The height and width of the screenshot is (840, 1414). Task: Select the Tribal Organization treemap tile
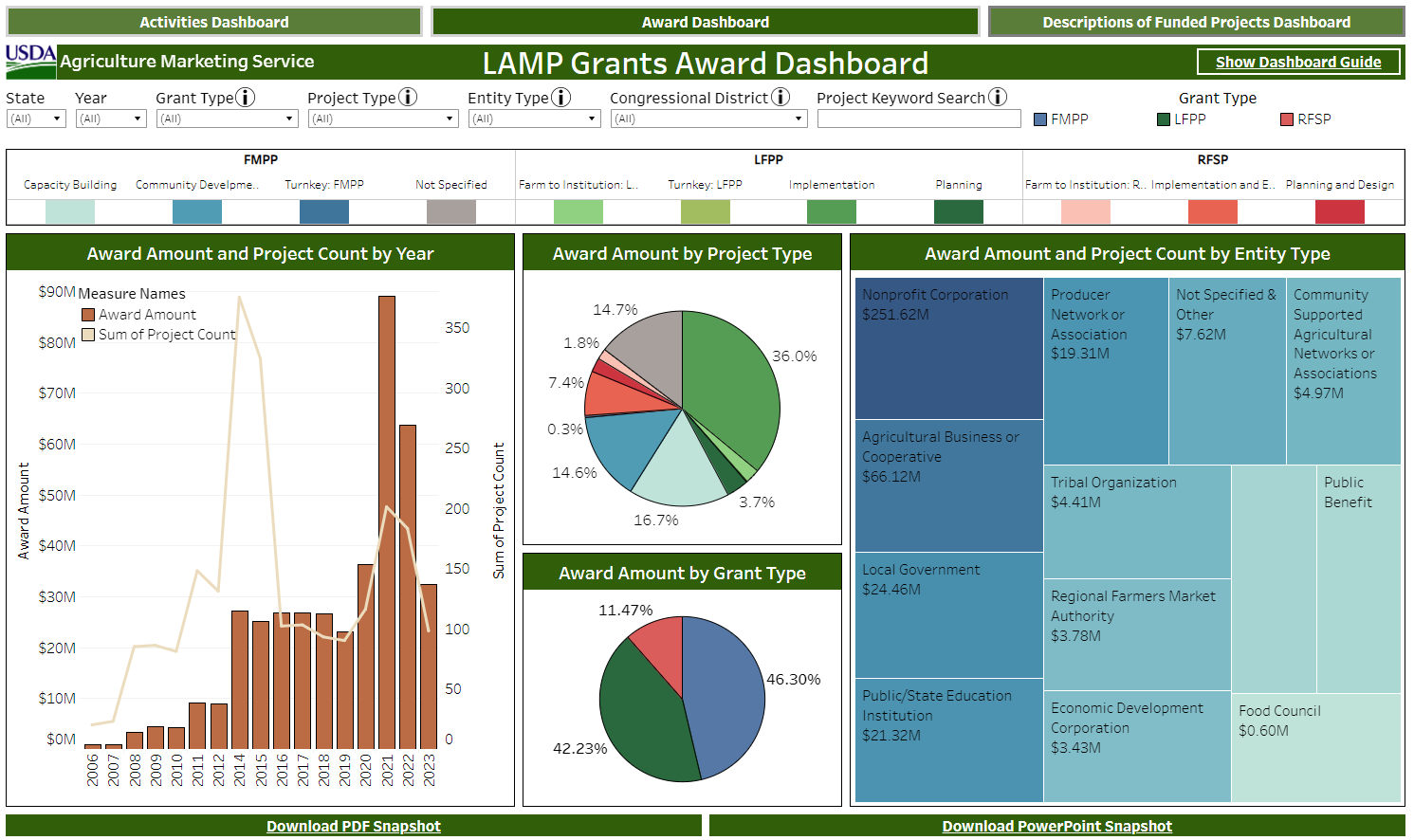1137,521
